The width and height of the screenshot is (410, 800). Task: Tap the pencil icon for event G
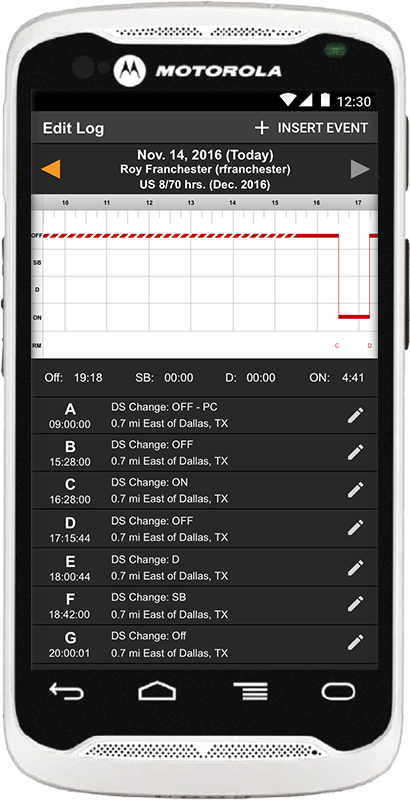pyautogui.click(x=355, y=642)
